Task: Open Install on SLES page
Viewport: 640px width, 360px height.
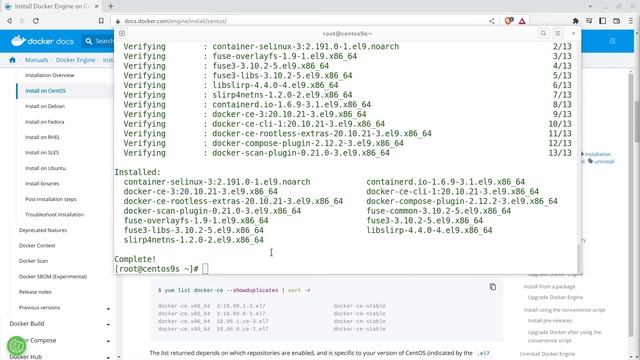Action: (x=42, y=153)
